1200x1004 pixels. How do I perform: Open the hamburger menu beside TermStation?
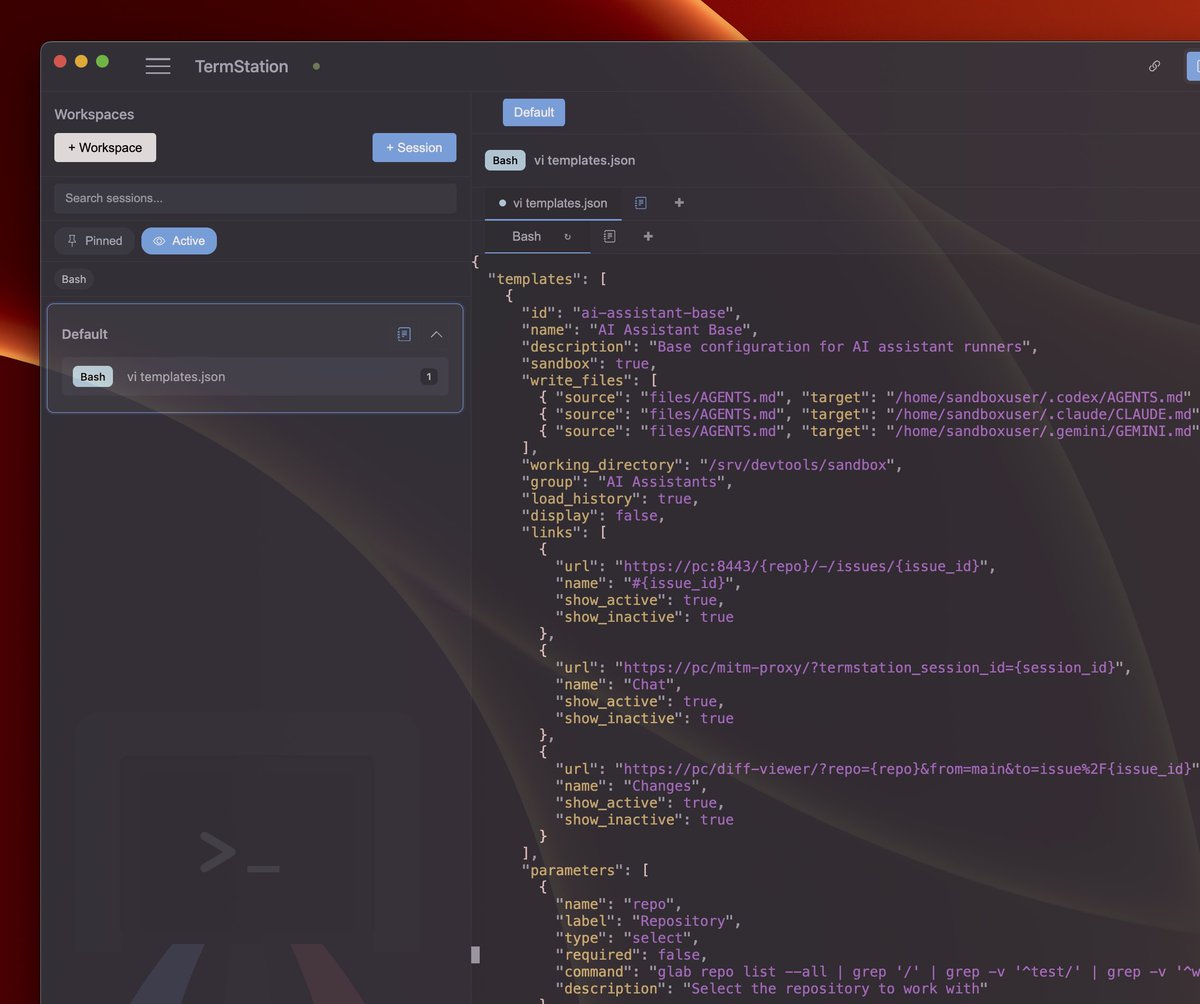click(158, 66)
